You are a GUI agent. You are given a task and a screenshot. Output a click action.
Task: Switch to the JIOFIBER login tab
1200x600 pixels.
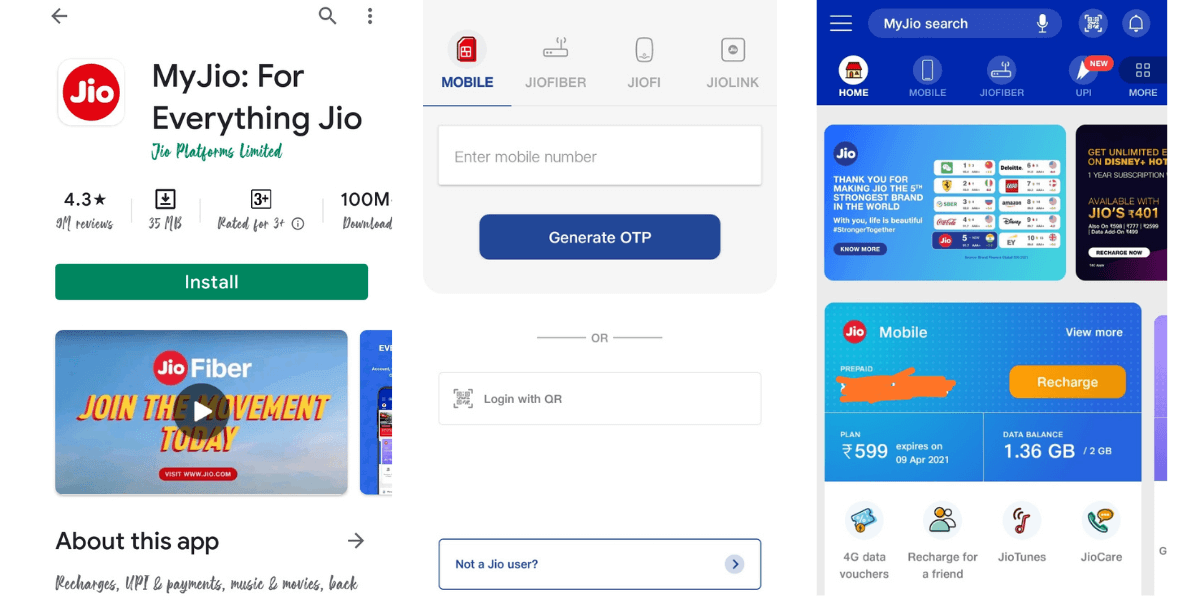point(555,63)
